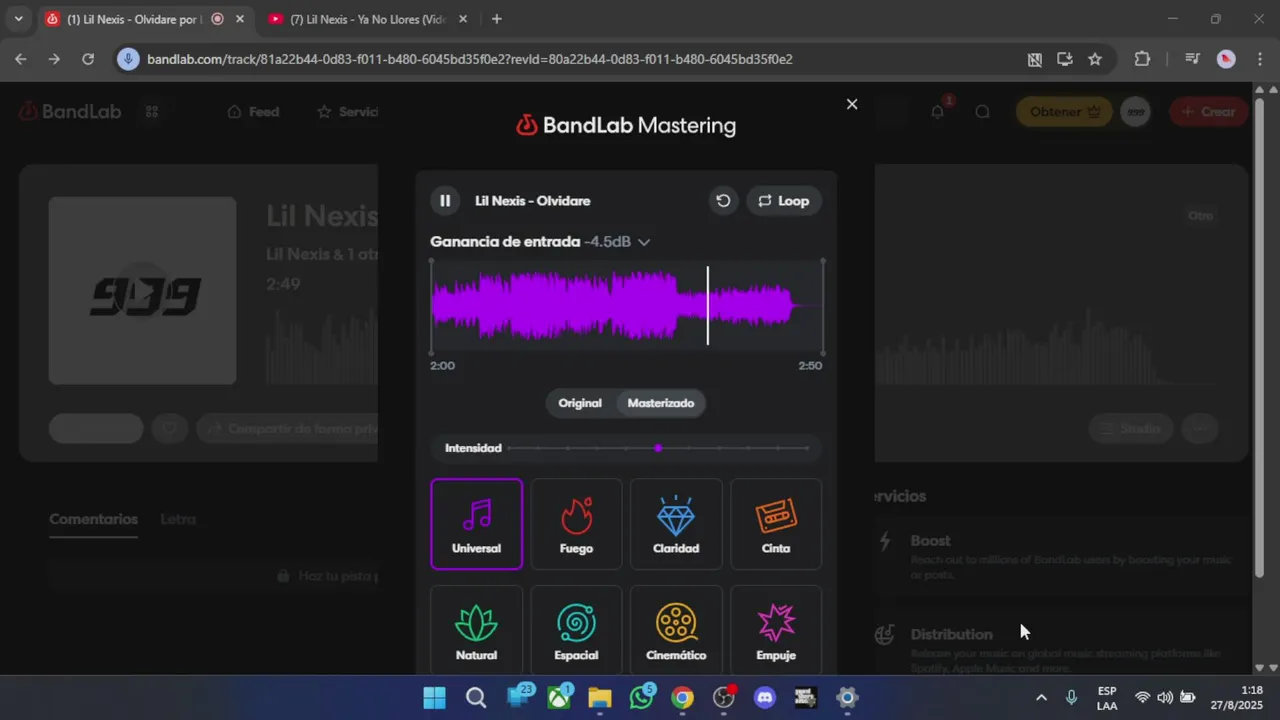The width and height of the screenshot is (1280, 720).
Task: Go back in browser history
Action: (21, 59)
